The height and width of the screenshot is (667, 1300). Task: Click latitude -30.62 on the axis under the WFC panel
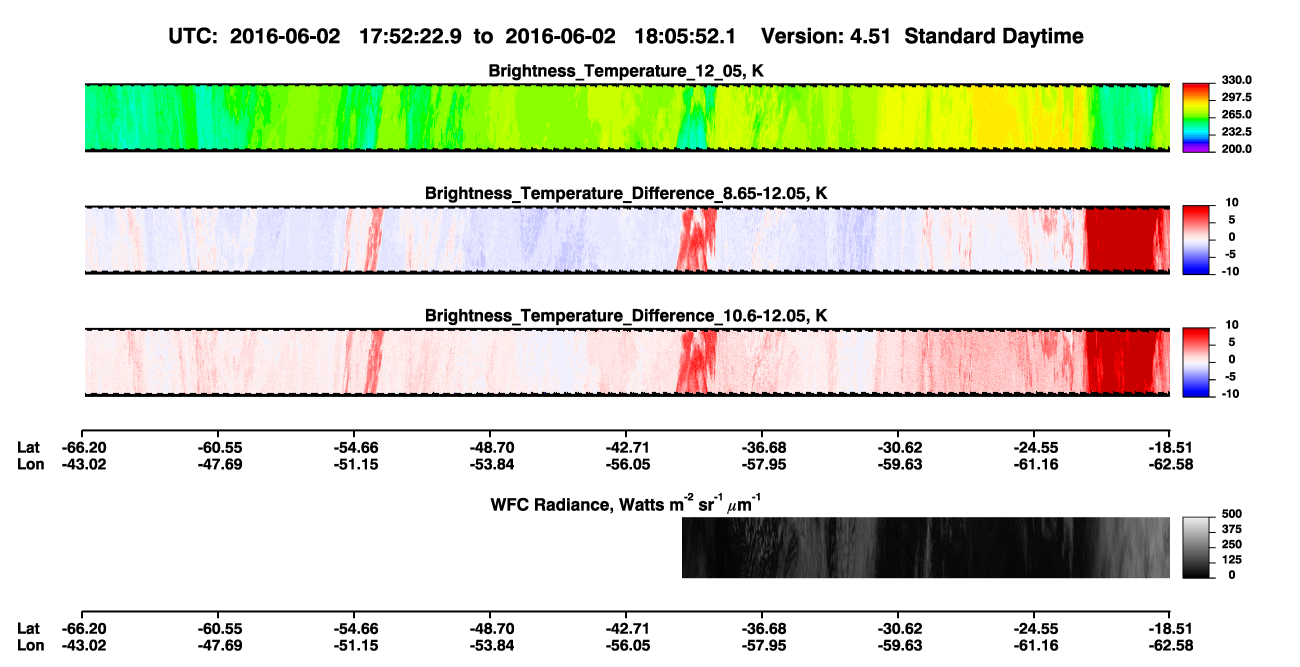click(898, 629)
